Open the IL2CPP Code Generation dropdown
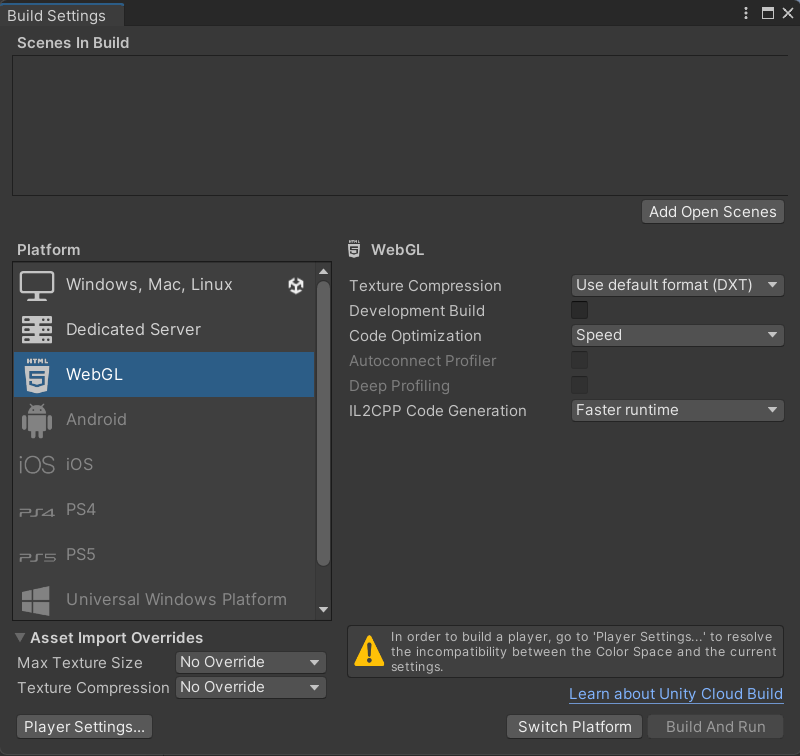The image size is (800, 756). point(677,411)
